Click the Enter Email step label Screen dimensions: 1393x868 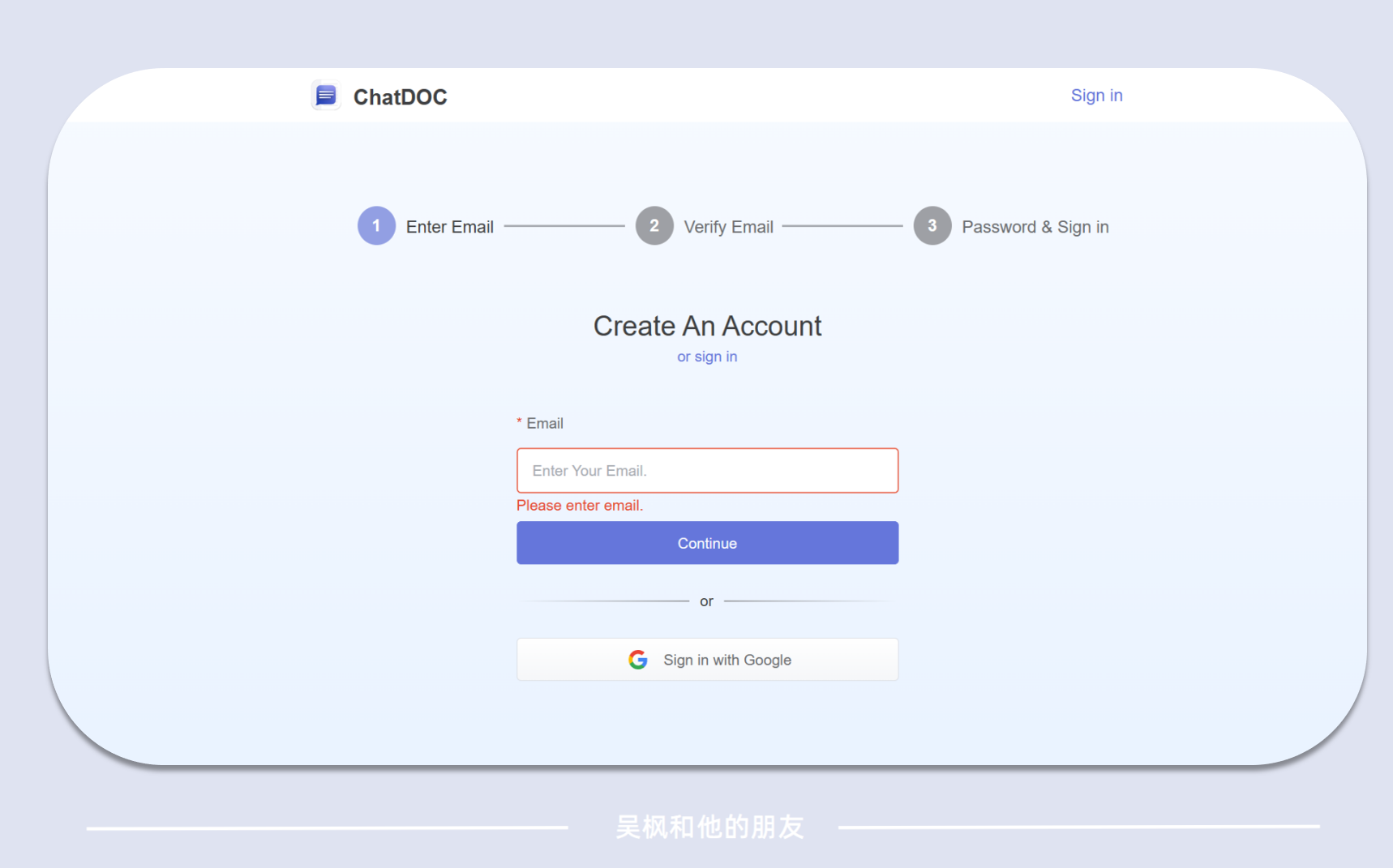[449, 227]
